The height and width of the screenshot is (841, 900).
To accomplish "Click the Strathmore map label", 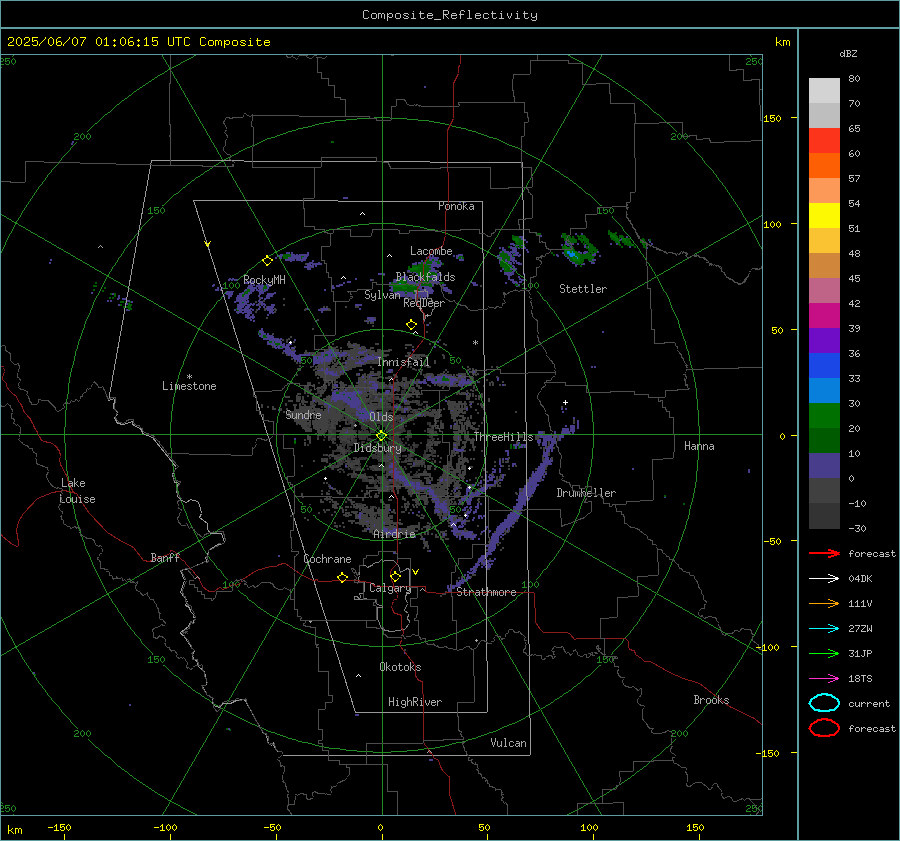I will (x=486, y=592).
